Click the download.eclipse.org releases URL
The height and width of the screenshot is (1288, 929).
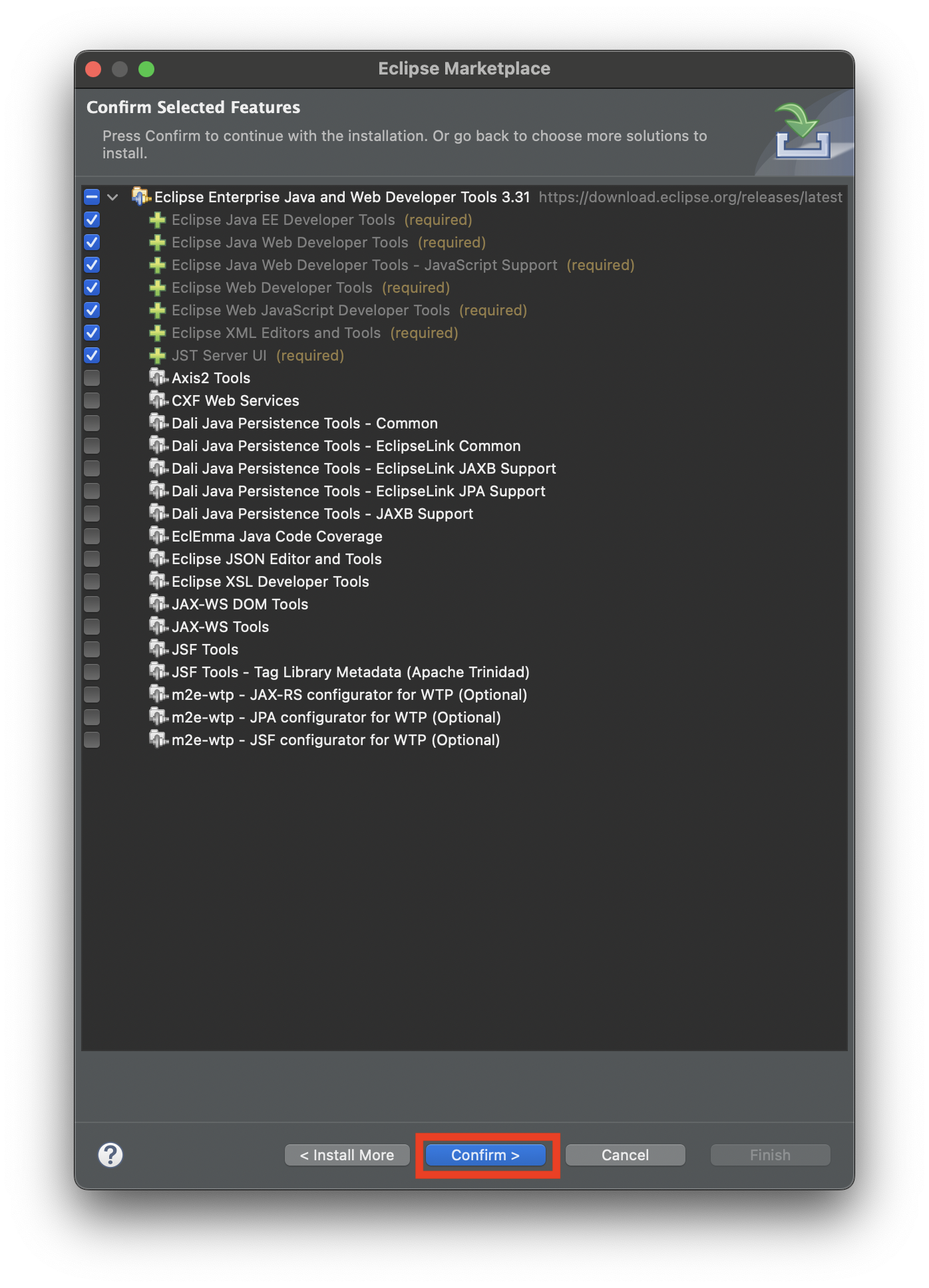pos(690,197)
